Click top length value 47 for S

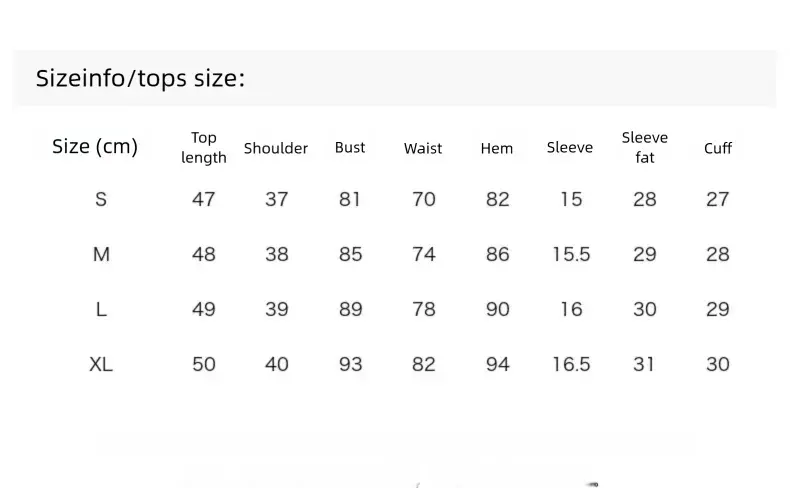(204, 199)
